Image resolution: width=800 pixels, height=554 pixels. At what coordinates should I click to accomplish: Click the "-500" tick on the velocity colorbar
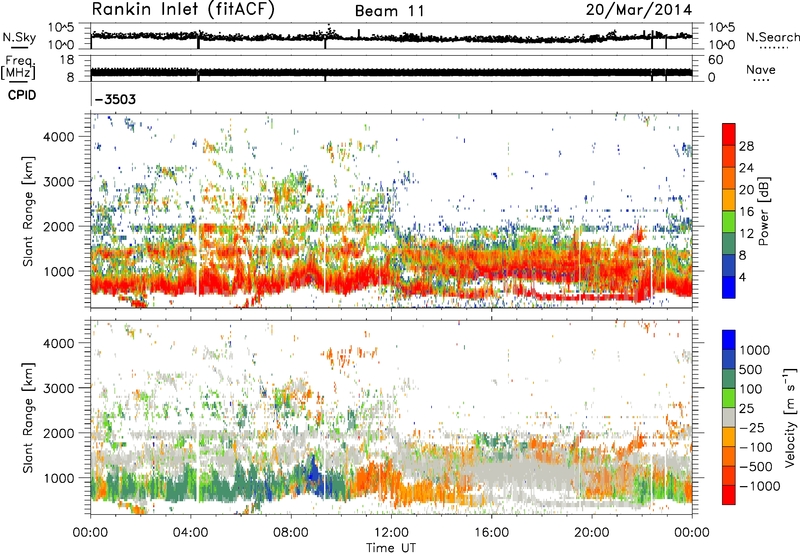coord(755,466)
